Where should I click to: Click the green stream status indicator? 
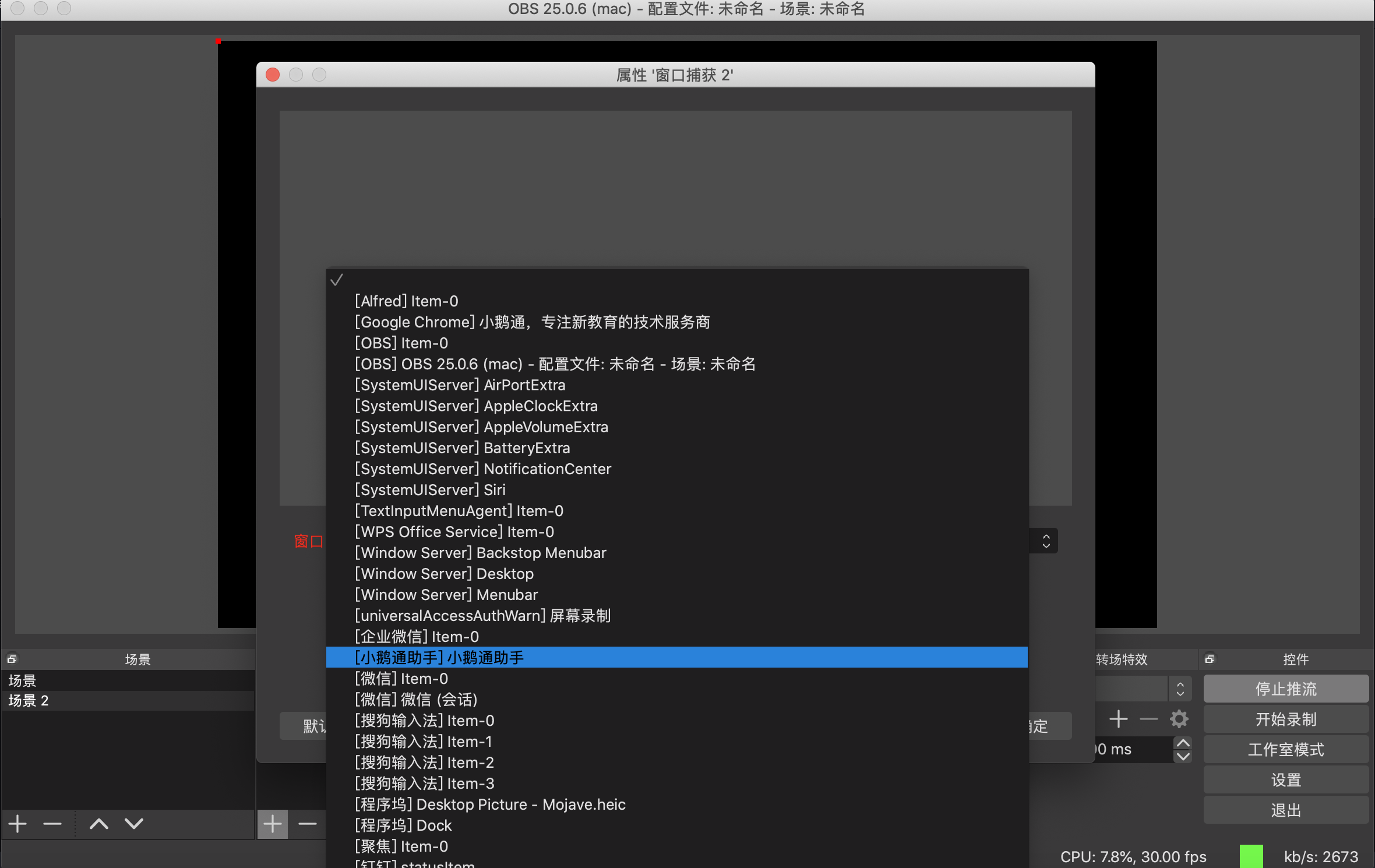coord(1251,856)
